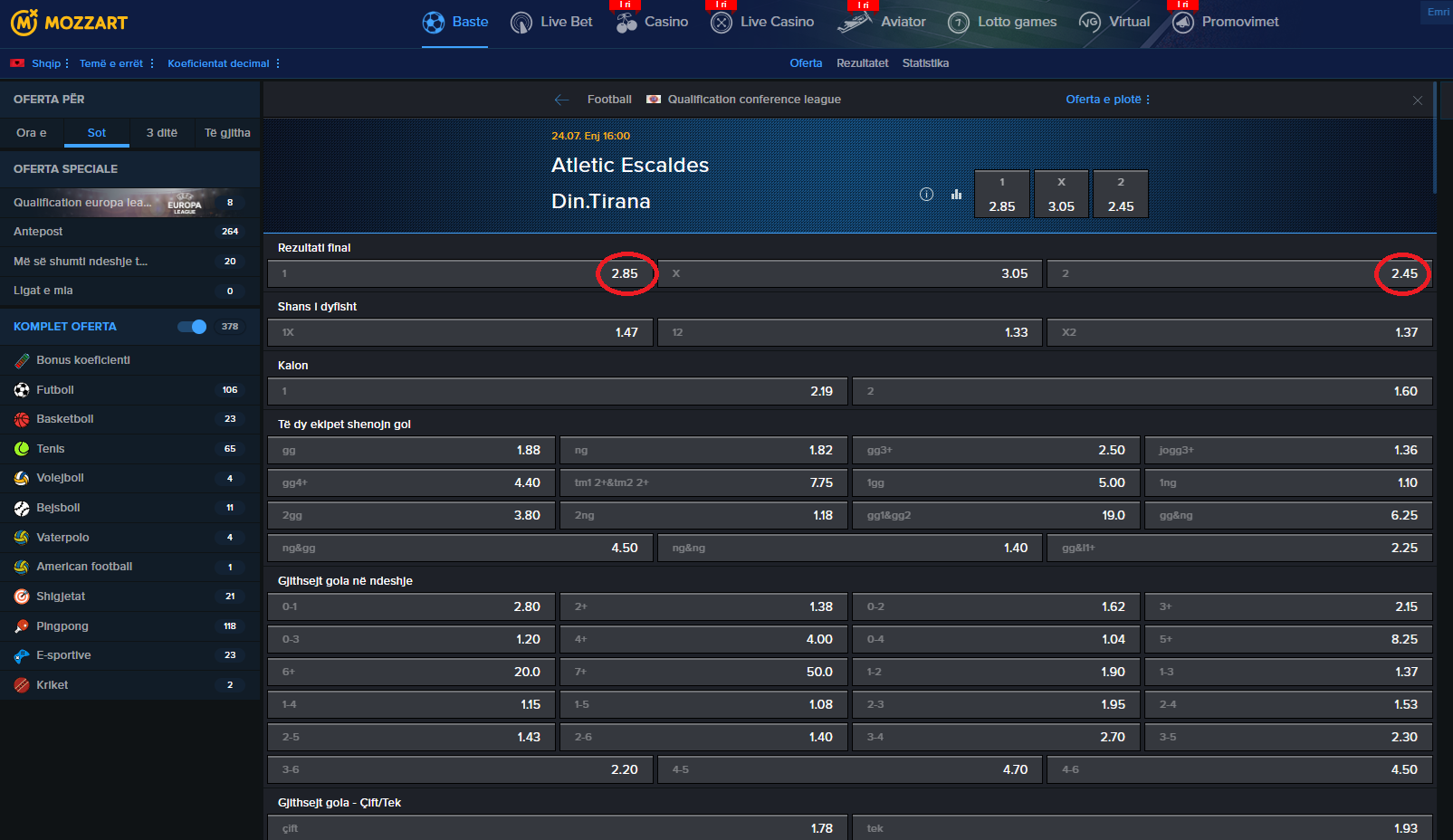Select Kalon 2 at 1.60
Image resolution: width=1453 pixels, height=840 pixels.
tap(1142, 391)
